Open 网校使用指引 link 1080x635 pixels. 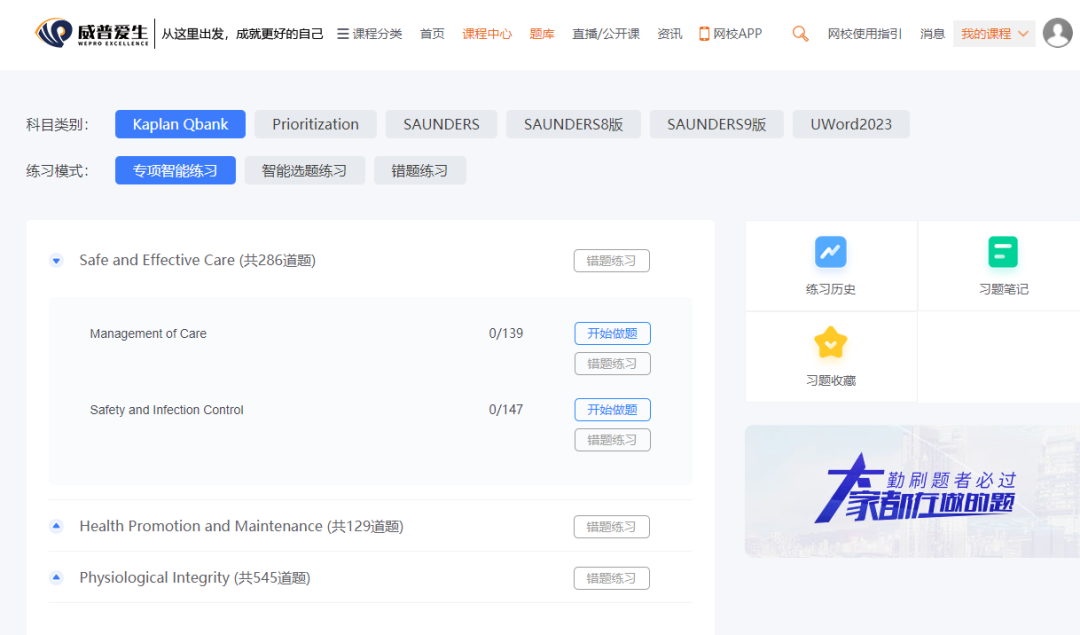865,34
